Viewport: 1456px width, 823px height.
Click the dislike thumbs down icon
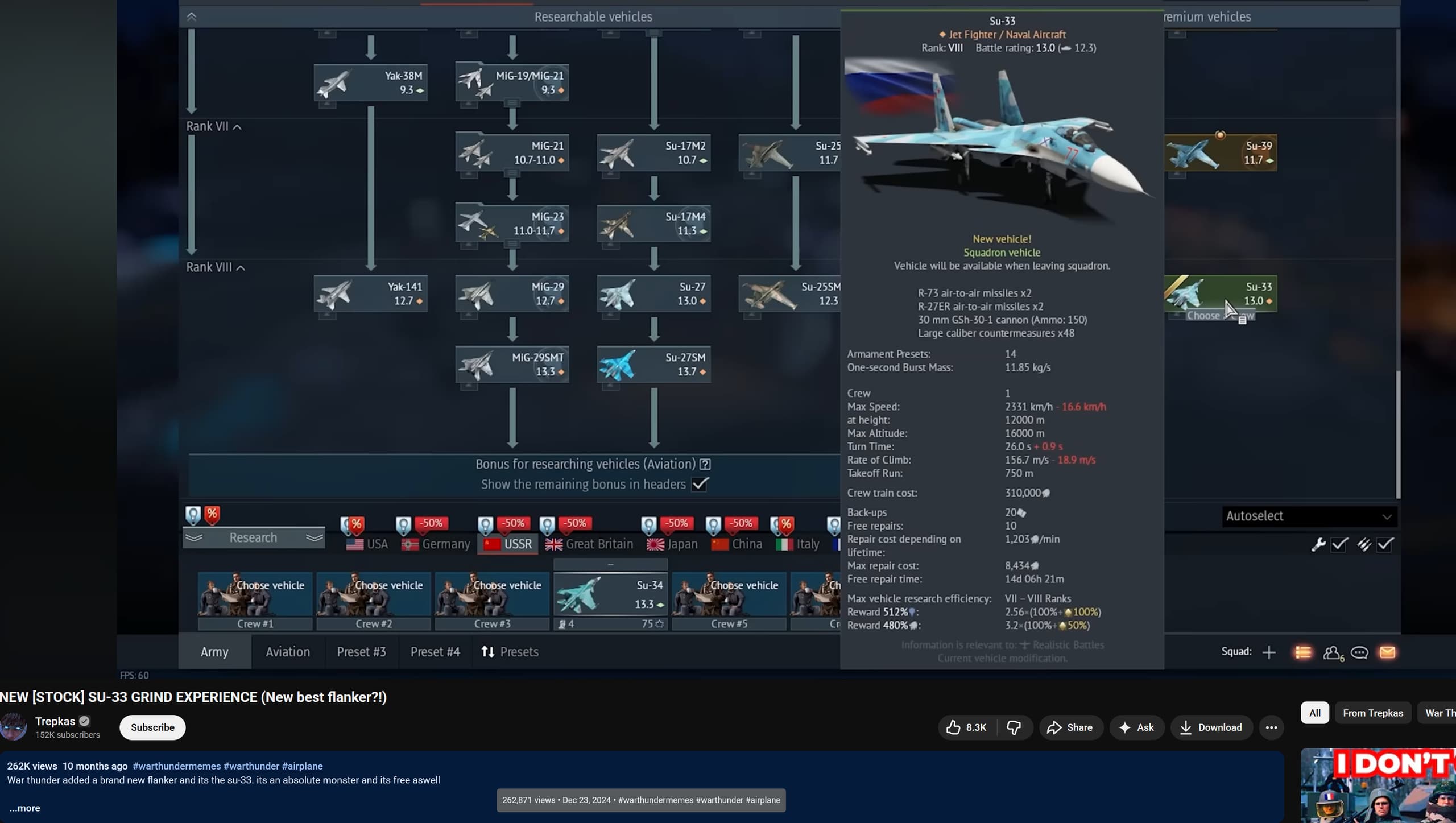1014,727
